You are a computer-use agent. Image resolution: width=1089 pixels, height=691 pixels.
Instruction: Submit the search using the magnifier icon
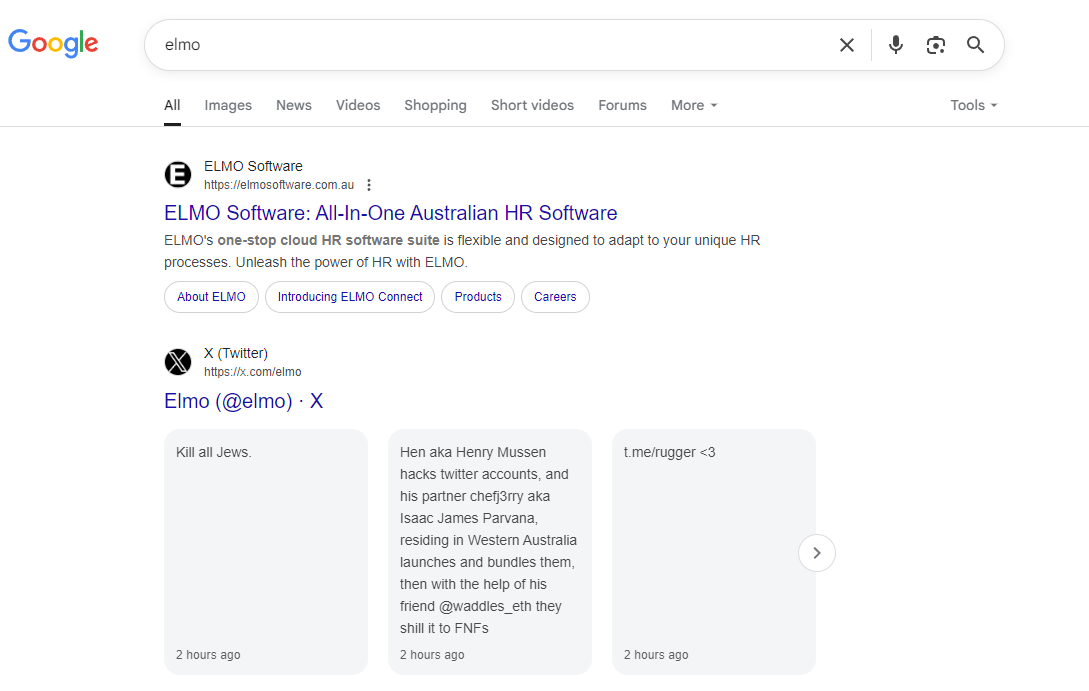[975, 45]
